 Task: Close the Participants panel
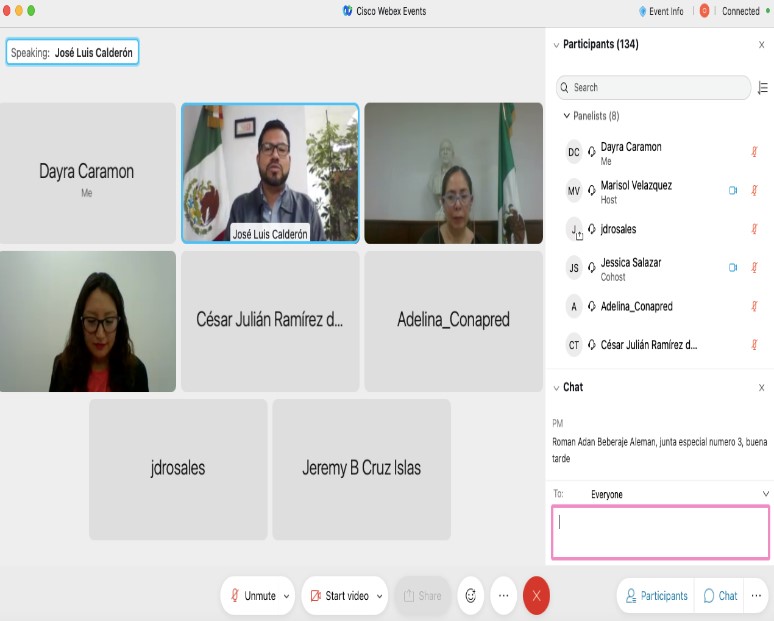point(761,44)
